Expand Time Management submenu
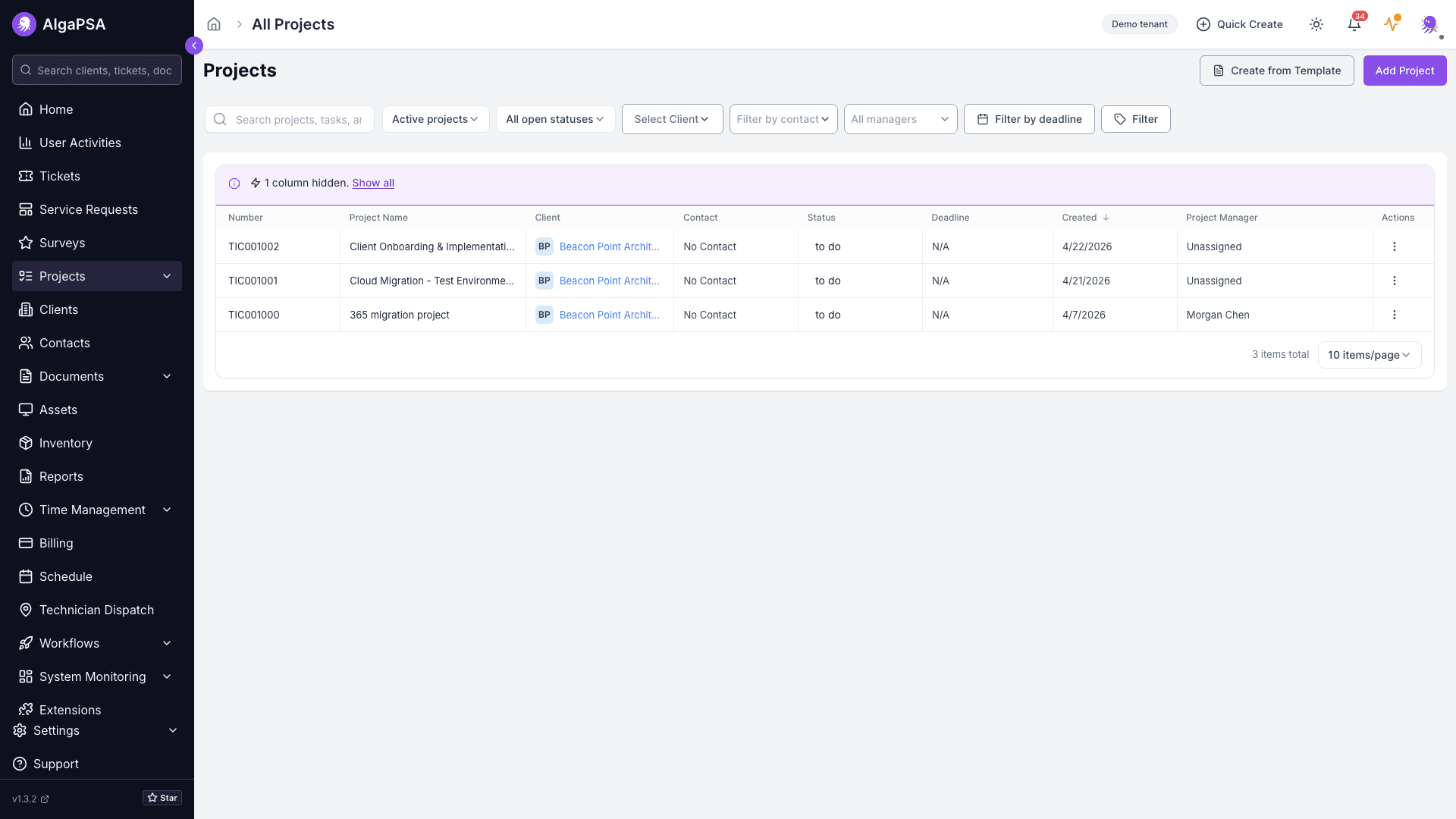The height and width of the screenshot is (819, 1456). (167, 510)
